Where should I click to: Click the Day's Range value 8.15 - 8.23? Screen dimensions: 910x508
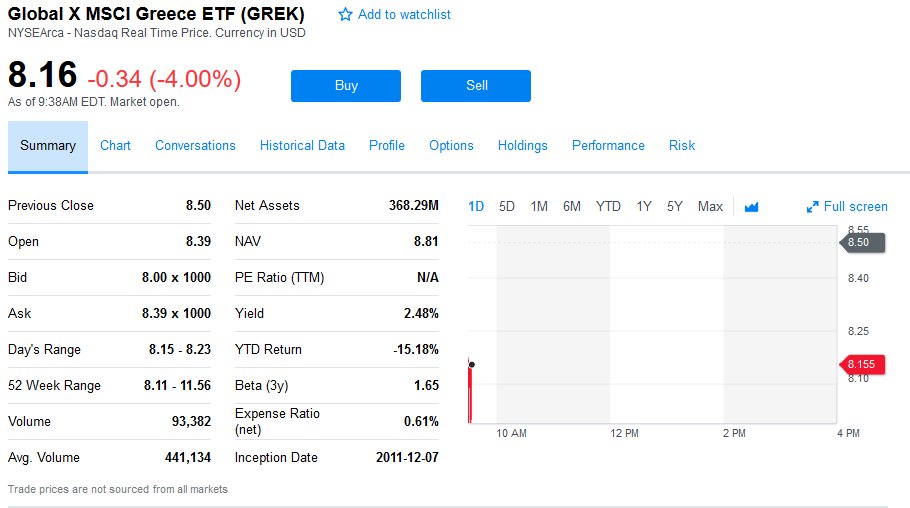179,350
